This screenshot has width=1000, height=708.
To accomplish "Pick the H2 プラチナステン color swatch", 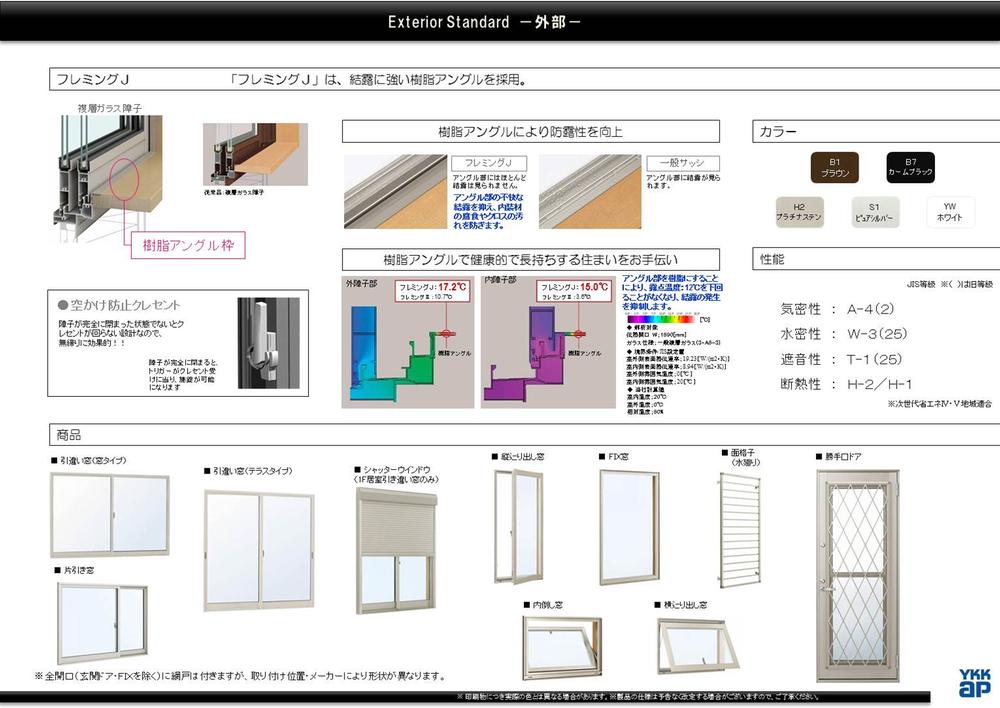I will (x=799, y=211).
